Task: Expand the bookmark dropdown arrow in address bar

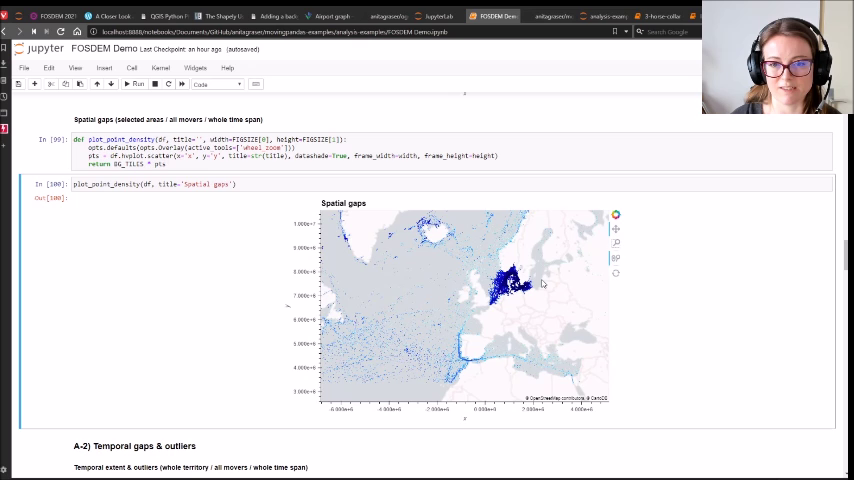Action: (x=627, y=32)
